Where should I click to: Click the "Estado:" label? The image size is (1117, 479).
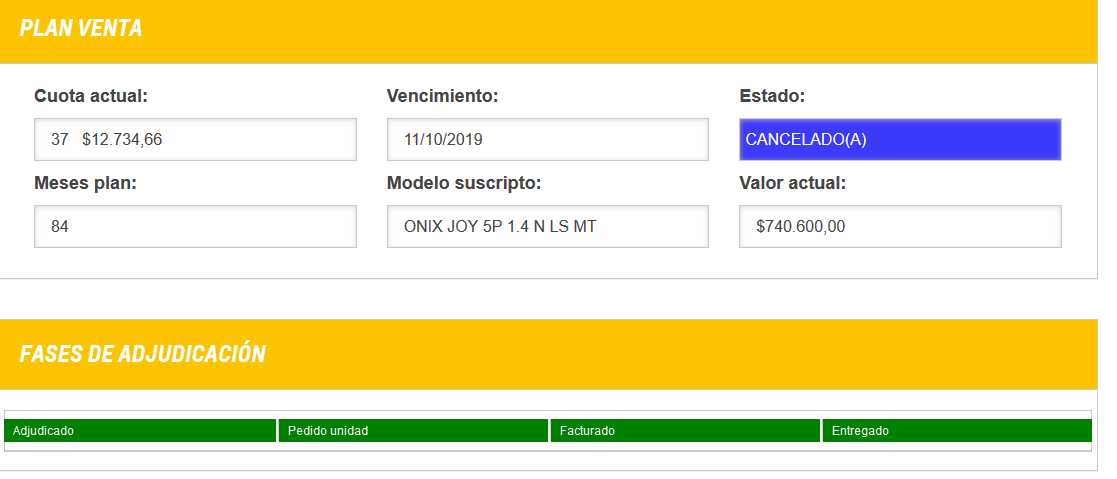coord(772,96)
